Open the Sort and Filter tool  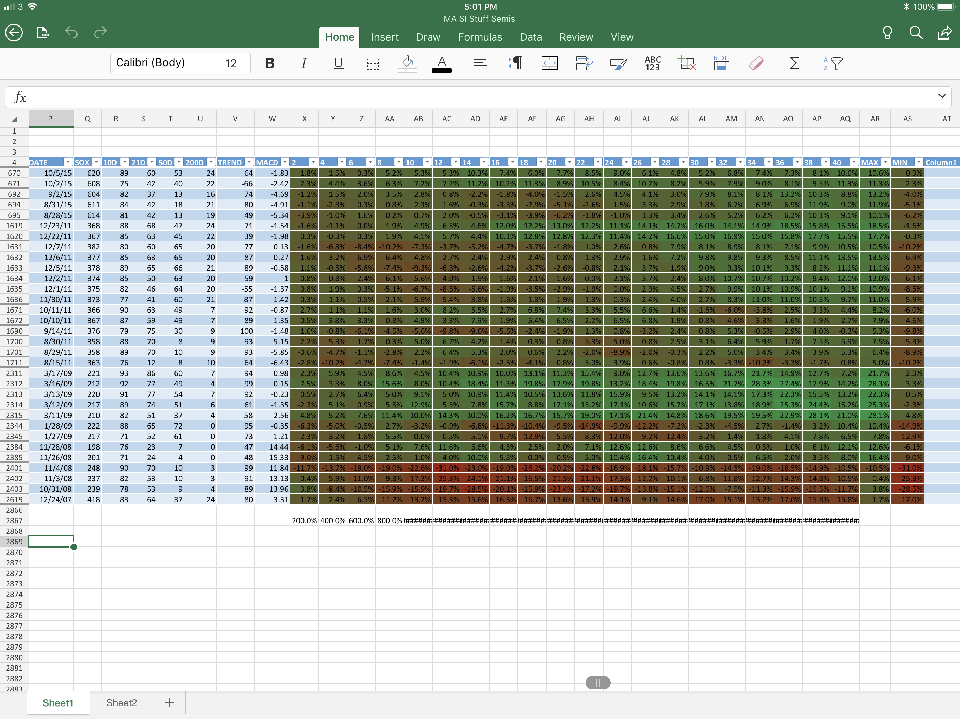click(x=831, y=63)
